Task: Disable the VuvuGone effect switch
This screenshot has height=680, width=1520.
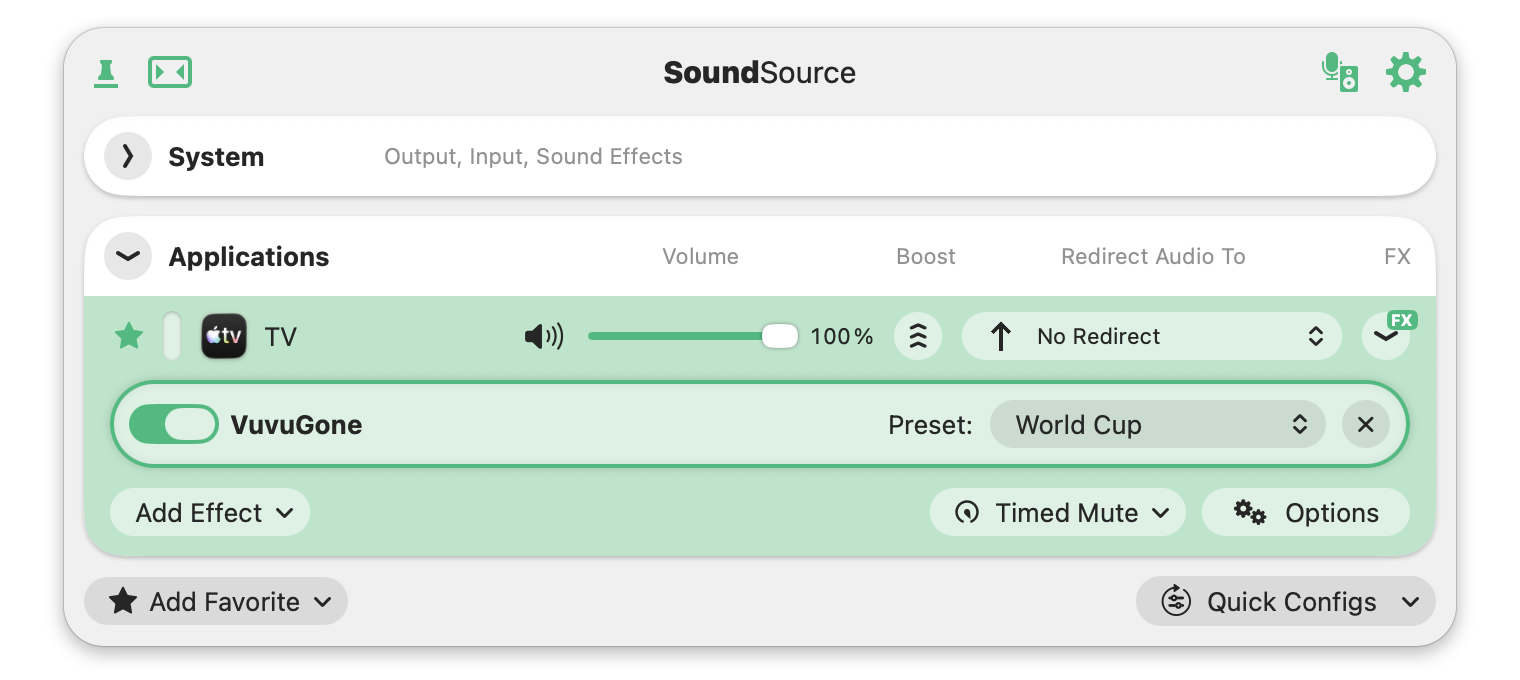Action: 174,424
